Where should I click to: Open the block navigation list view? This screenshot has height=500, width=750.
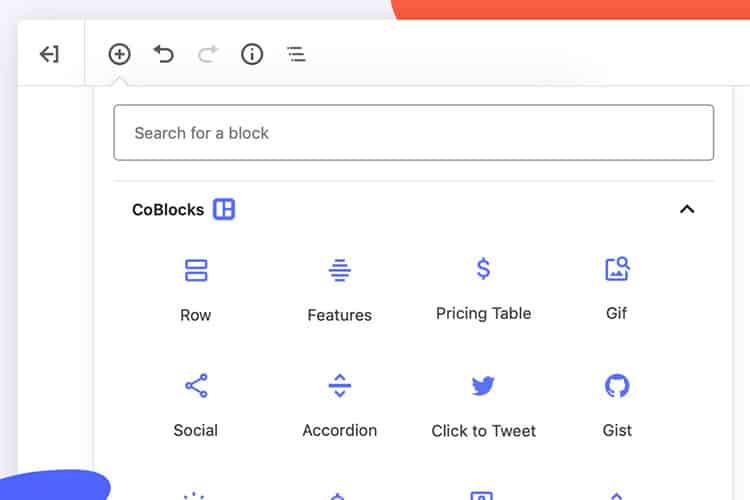point(296,54)
